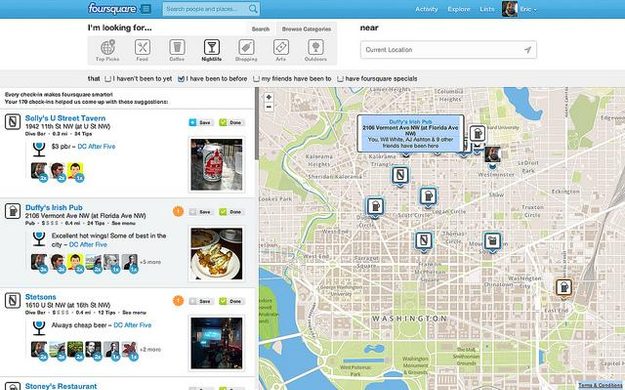Click the user photo marker on the map
The height and width of the screenshot is (390, 625).
[492, 155]
